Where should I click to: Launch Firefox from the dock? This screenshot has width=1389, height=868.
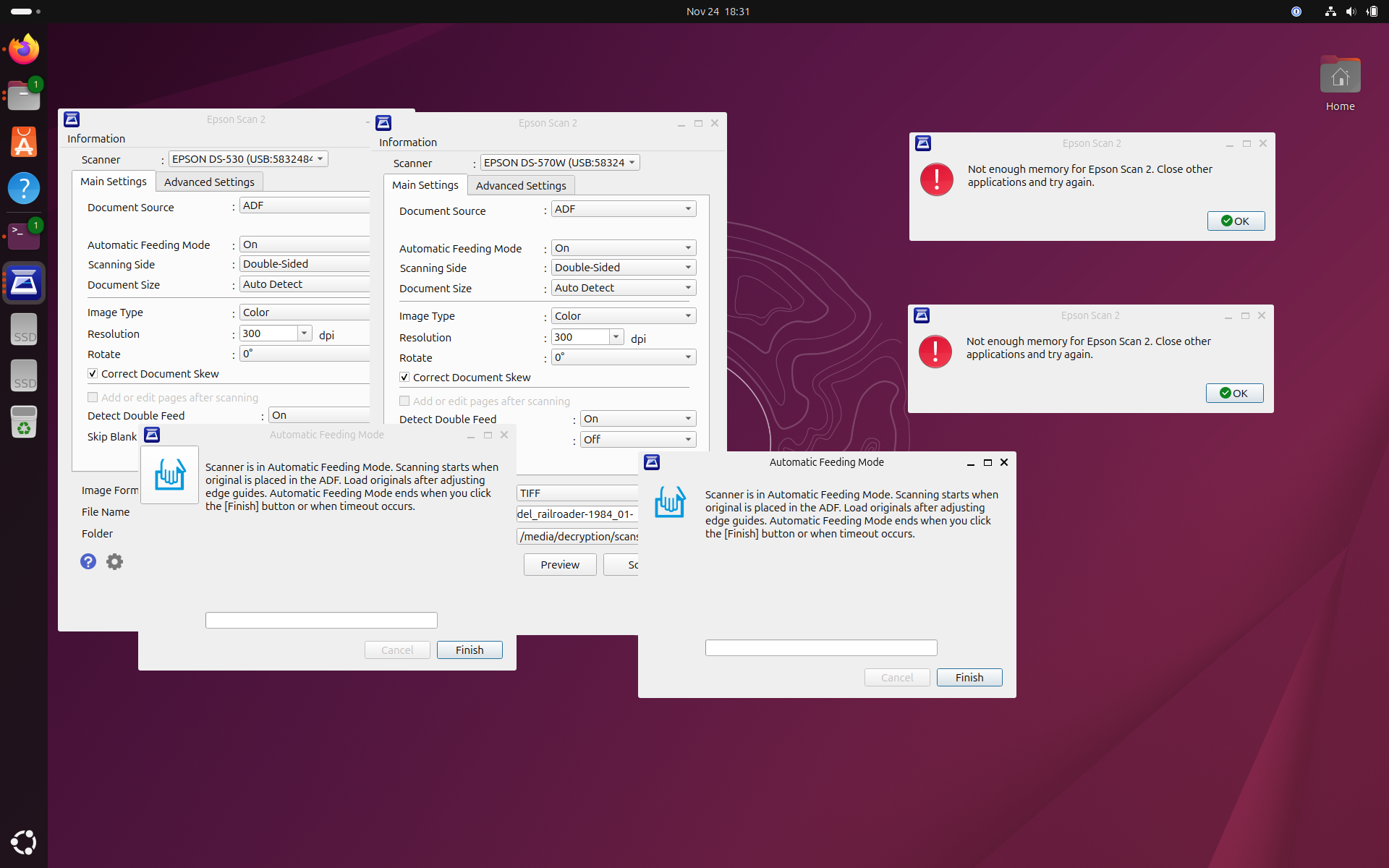pos(24,50)
